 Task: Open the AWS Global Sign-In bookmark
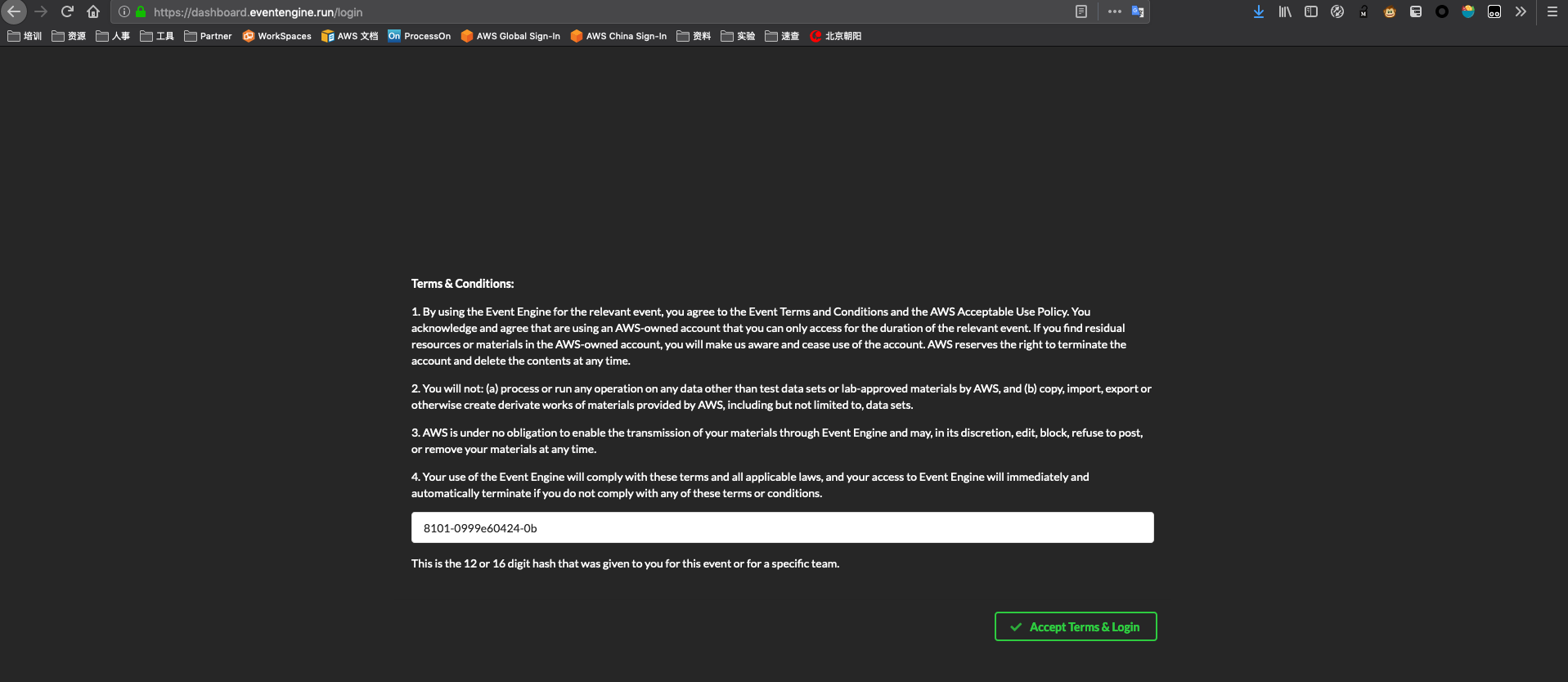[x=510, y=36]
